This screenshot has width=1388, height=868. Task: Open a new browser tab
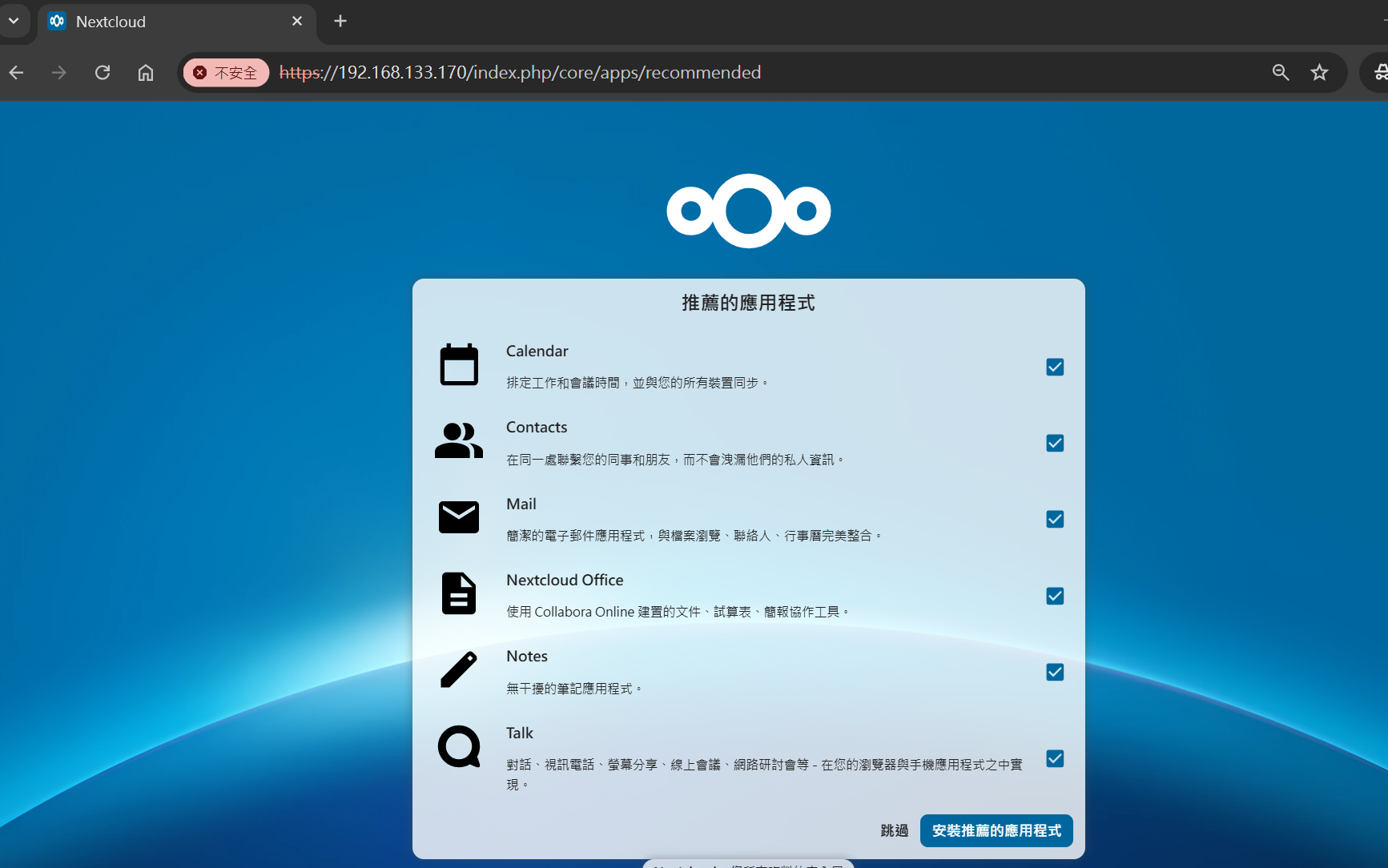[x=340, y=21]
